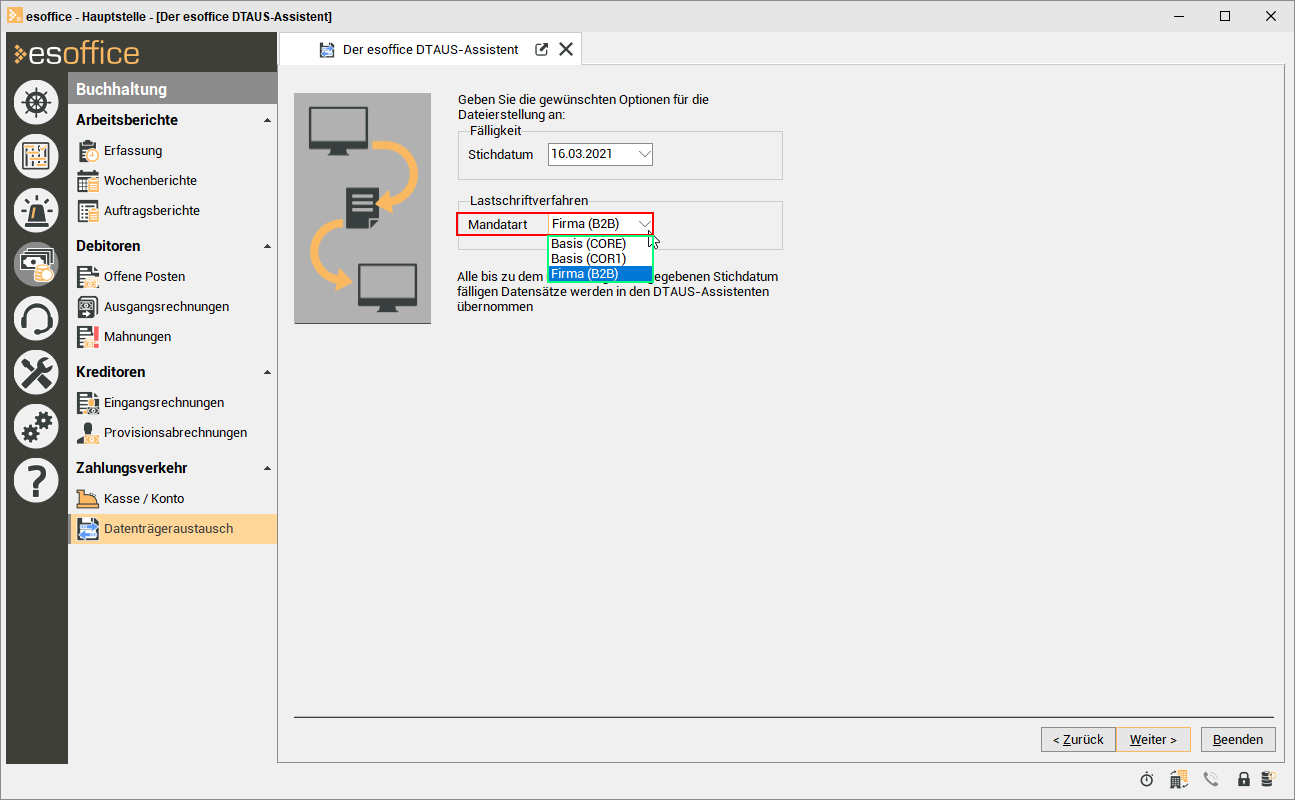Click the Wochenberichte calendar icon

point(88,181)
